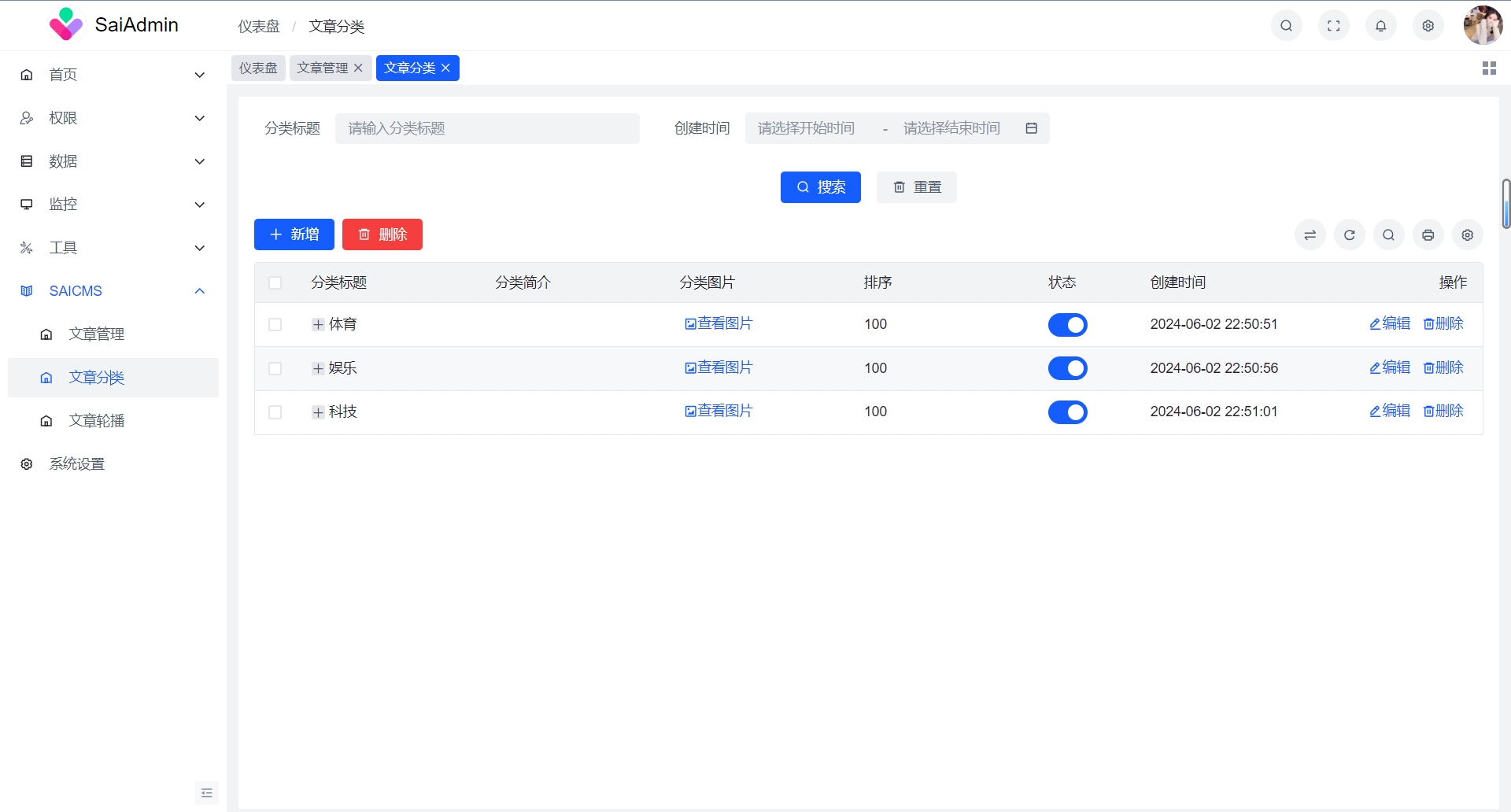The width and height of the screenshot is (1511, 812).
Task: Expand the 科技 category row
Action: coord(318,412)
